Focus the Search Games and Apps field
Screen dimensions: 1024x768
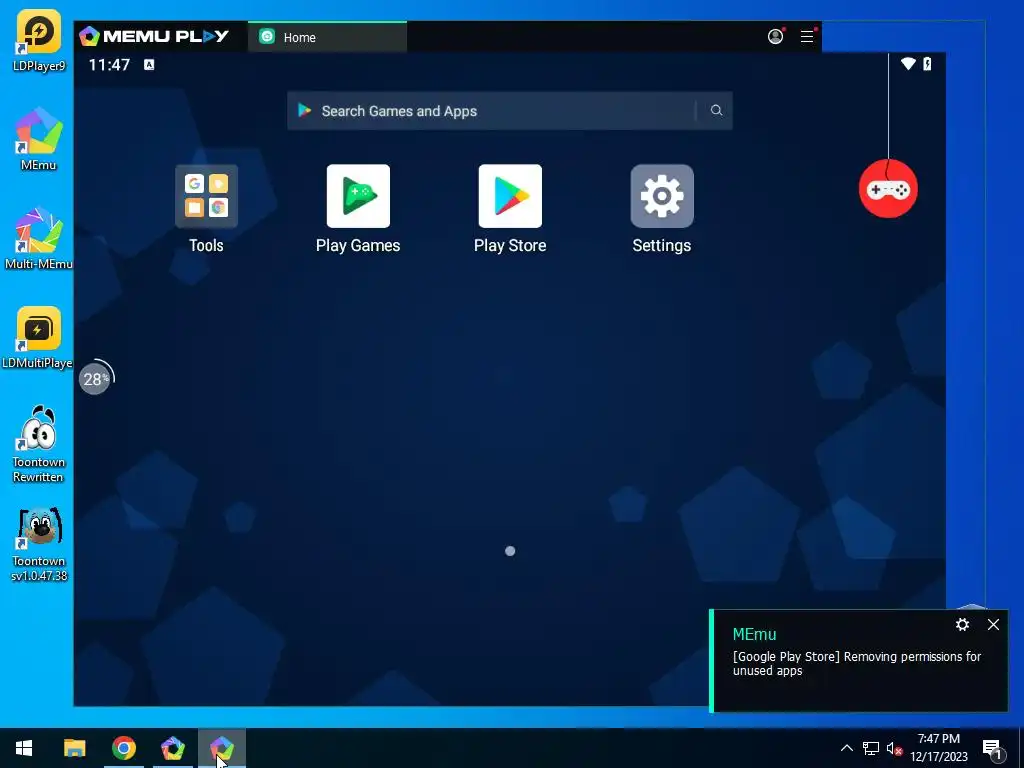tap(509, 110)
